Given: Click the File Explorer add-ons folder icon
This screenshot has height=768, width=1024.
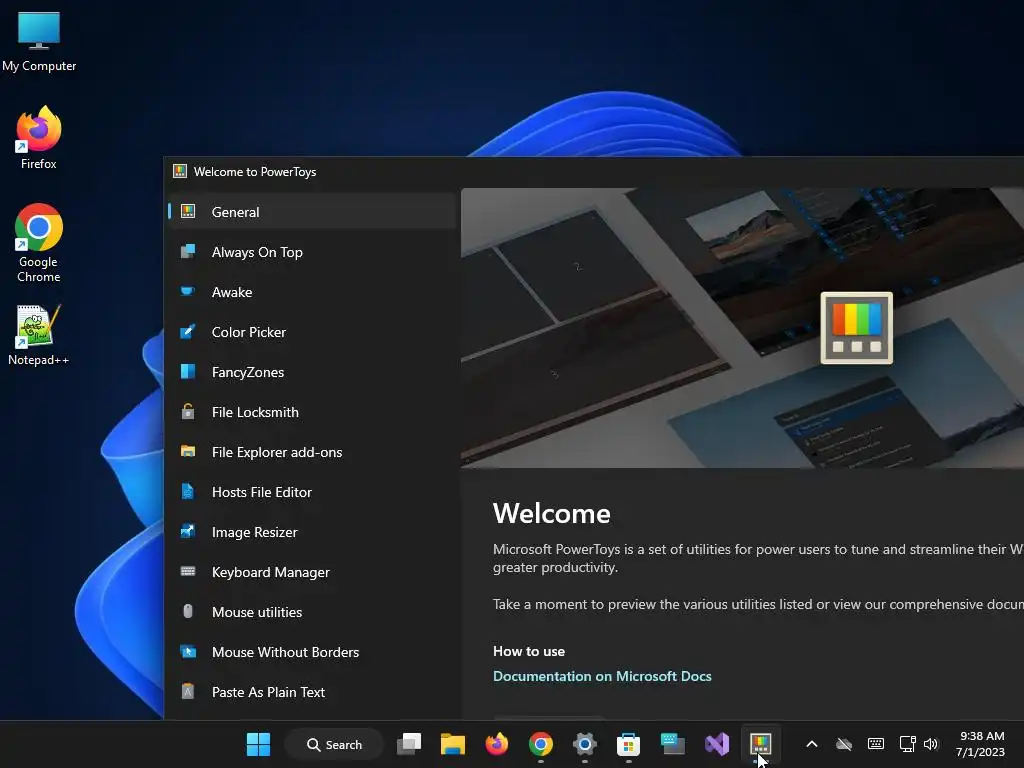Looking at the screenshot, I should pyautogui.click(x=188, y=451).
